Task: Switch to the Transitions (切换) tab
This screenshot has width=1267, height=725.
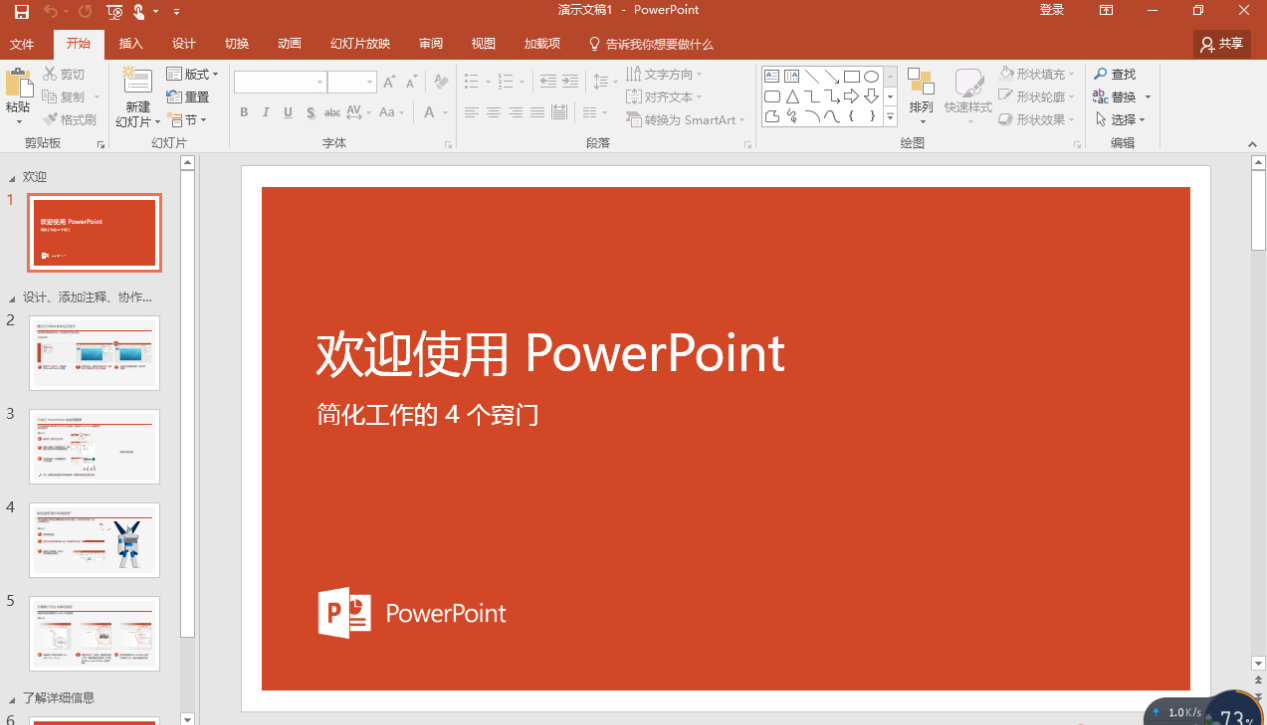Action: [237, 44]
